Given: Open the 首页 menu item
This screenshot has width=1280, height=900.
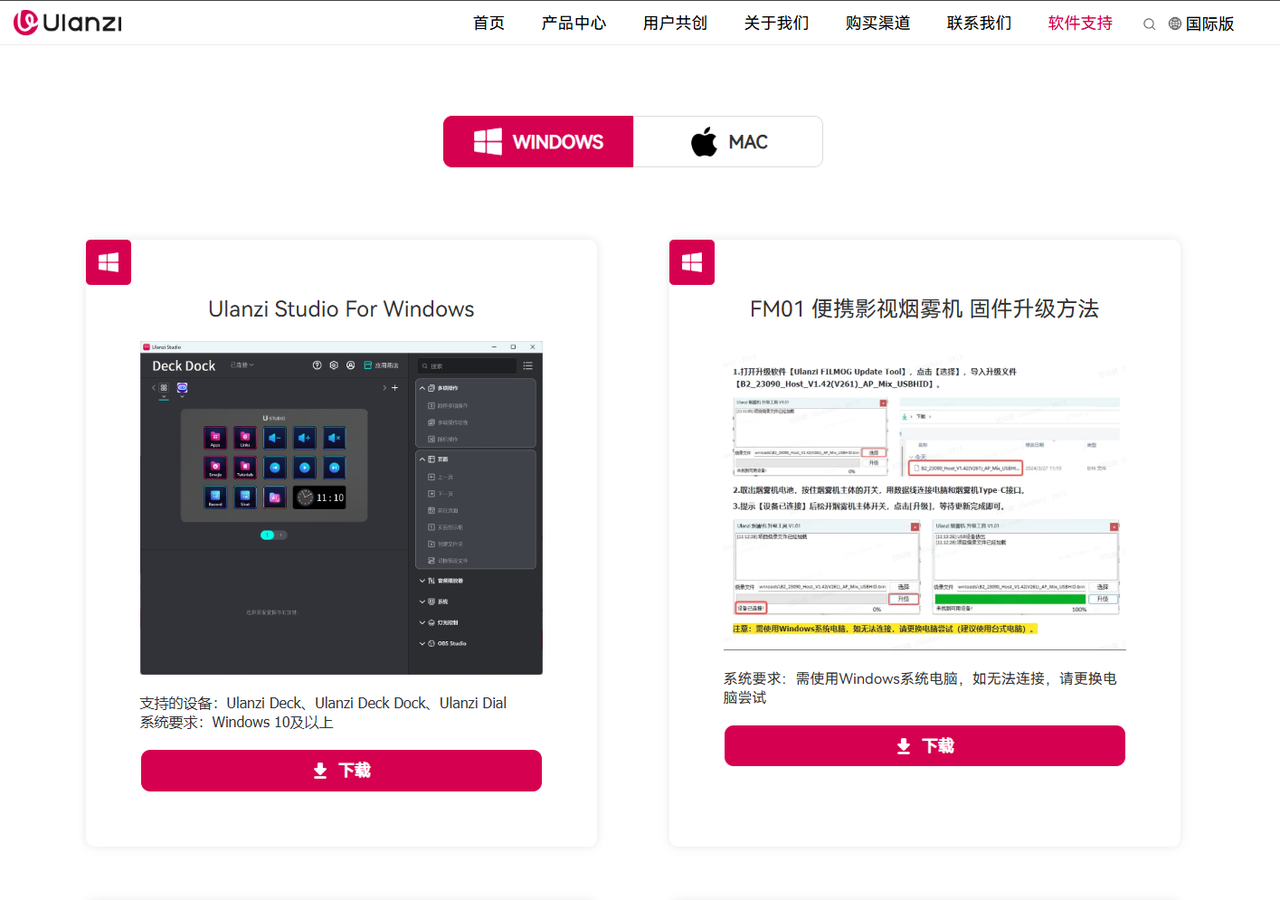Looking at the screenshot, I should [x=489, y=23].
